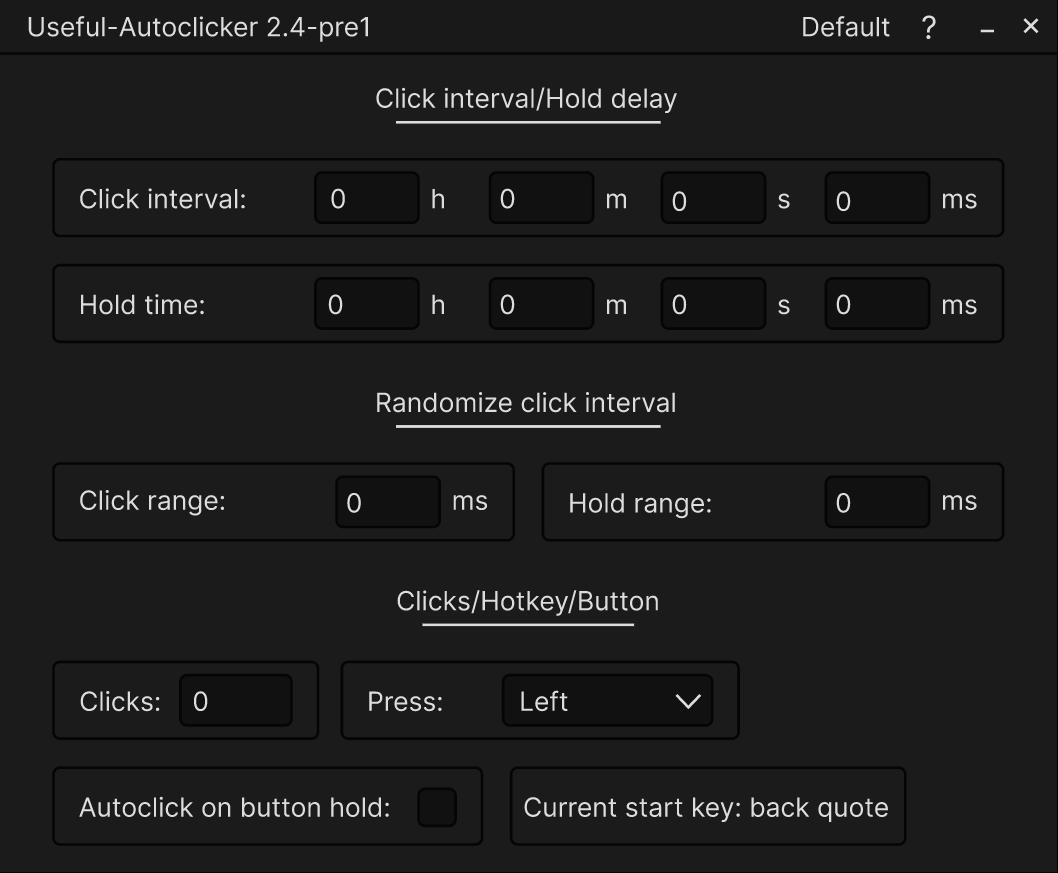Click the "Hold range:" label

tap(640, 503)
